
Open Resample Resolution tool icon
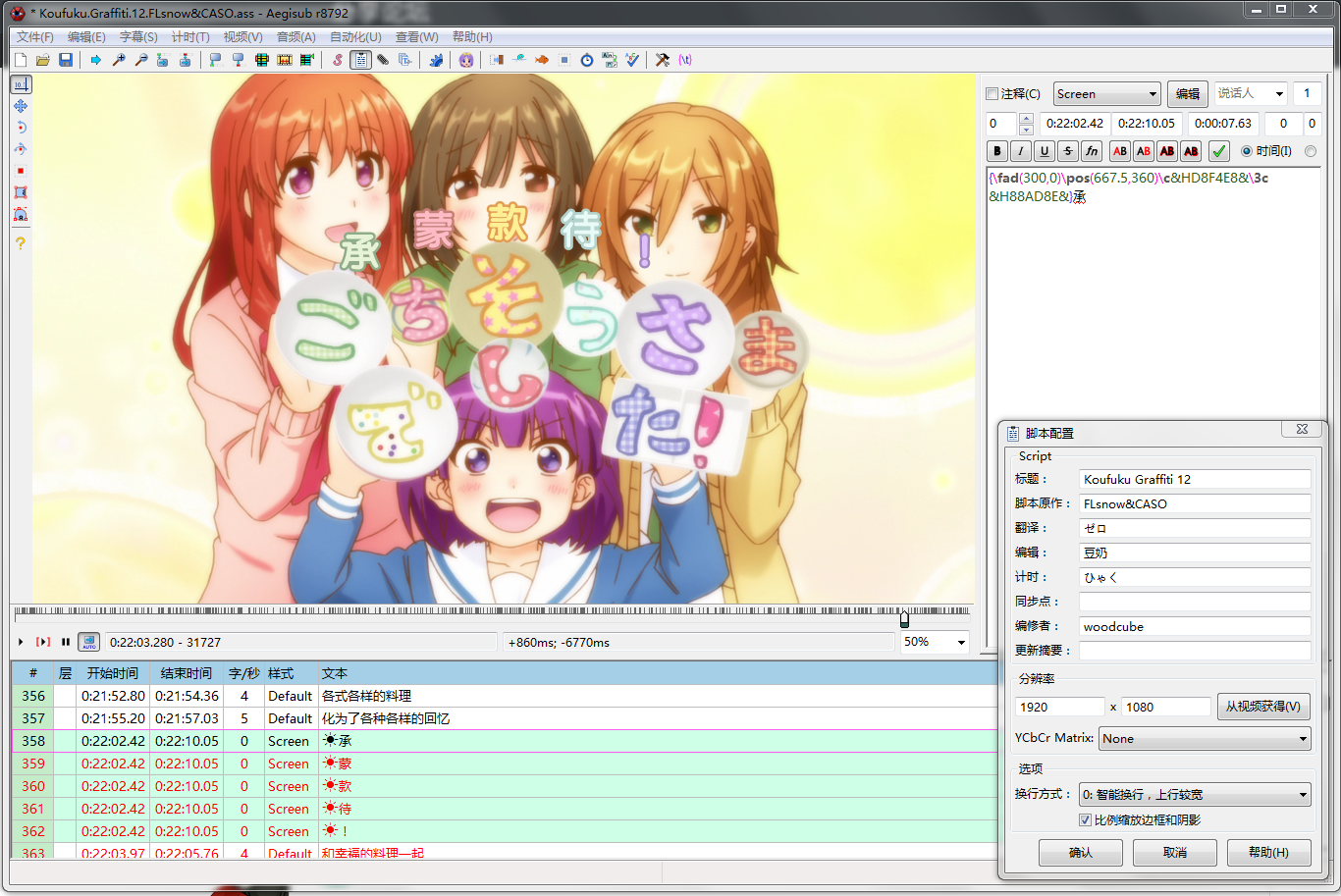(x=564, y=60)
